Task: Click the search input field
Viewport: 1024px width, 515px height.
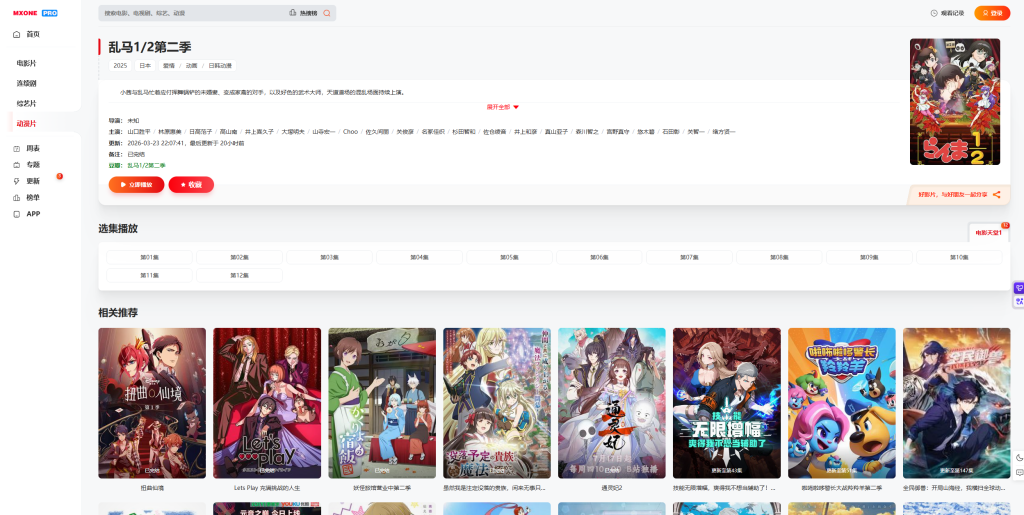Action: point(193,13)
